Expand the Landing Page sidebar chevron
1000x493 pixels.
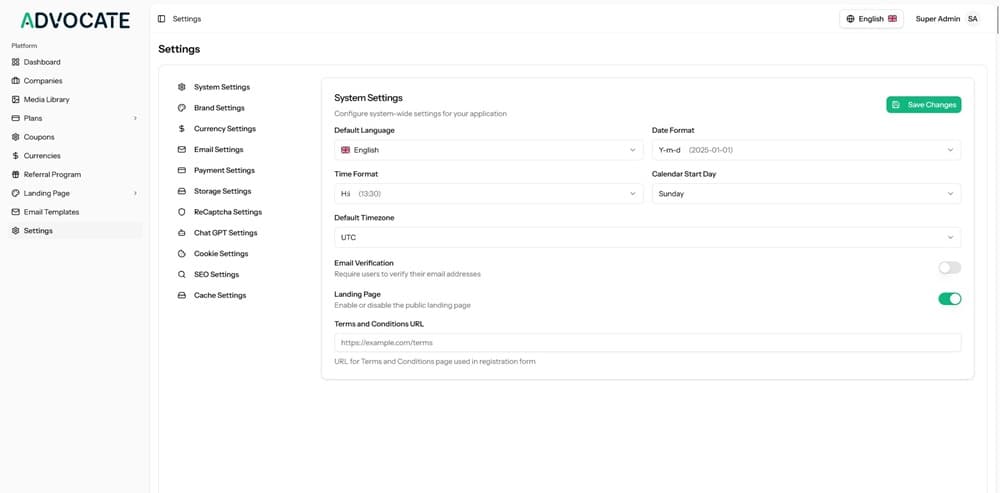135,193
